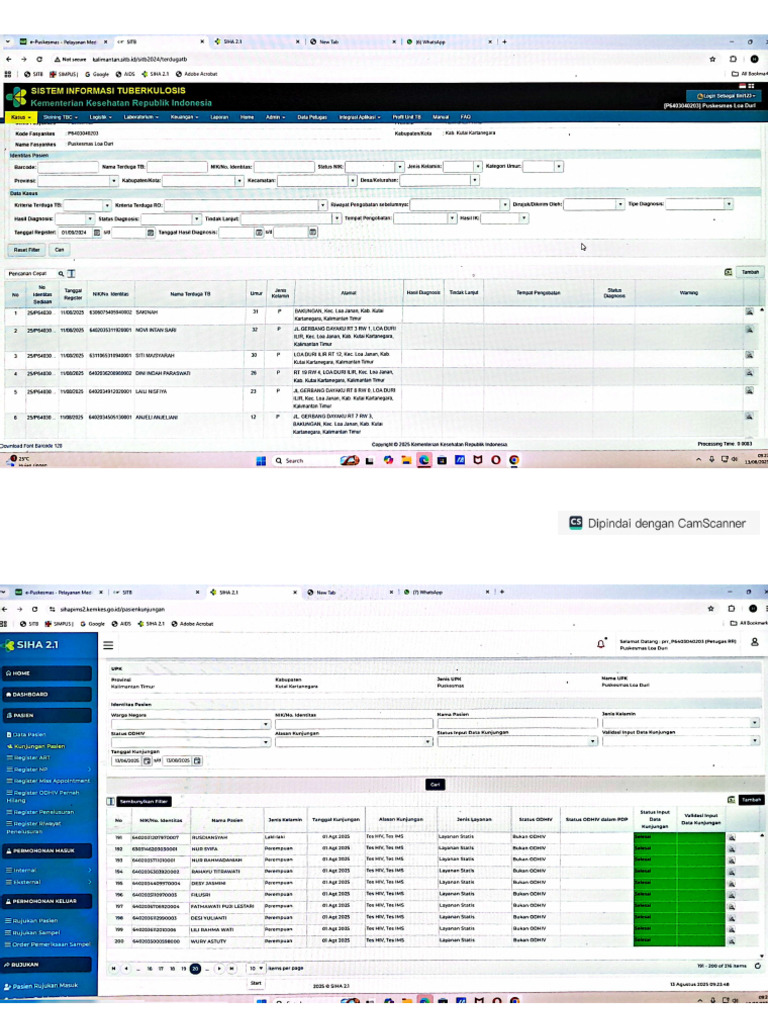Click Reset Filter button in SITB
The image size is (768, 1024).
[x=27, y=250]
